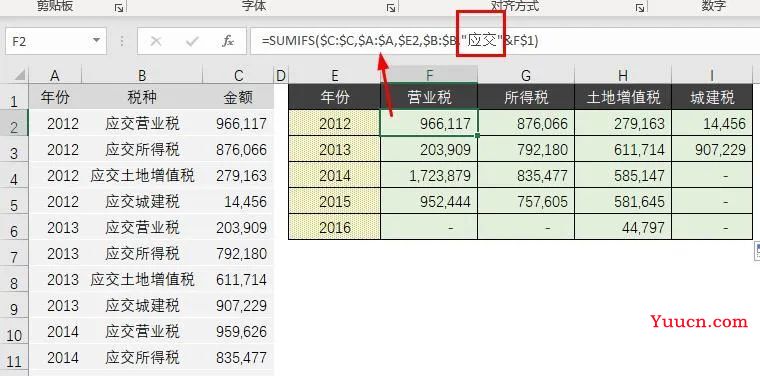Select row 9 header

pos(14,306)
